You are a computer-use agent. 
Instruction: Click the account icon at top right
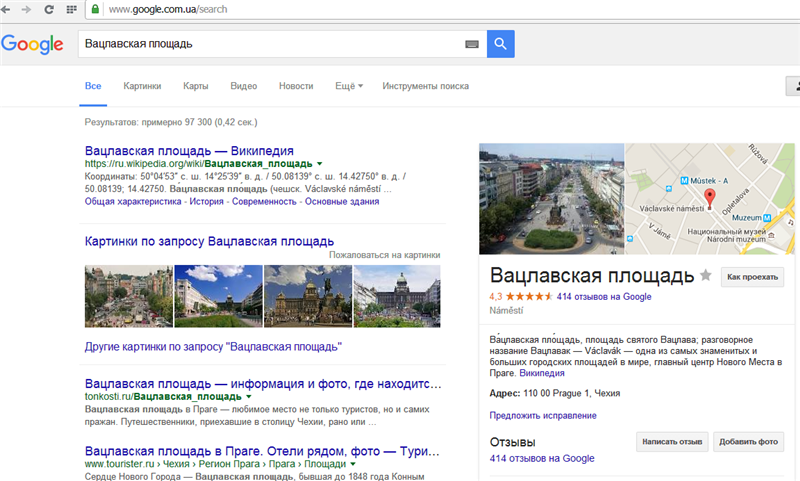point(793,86)
